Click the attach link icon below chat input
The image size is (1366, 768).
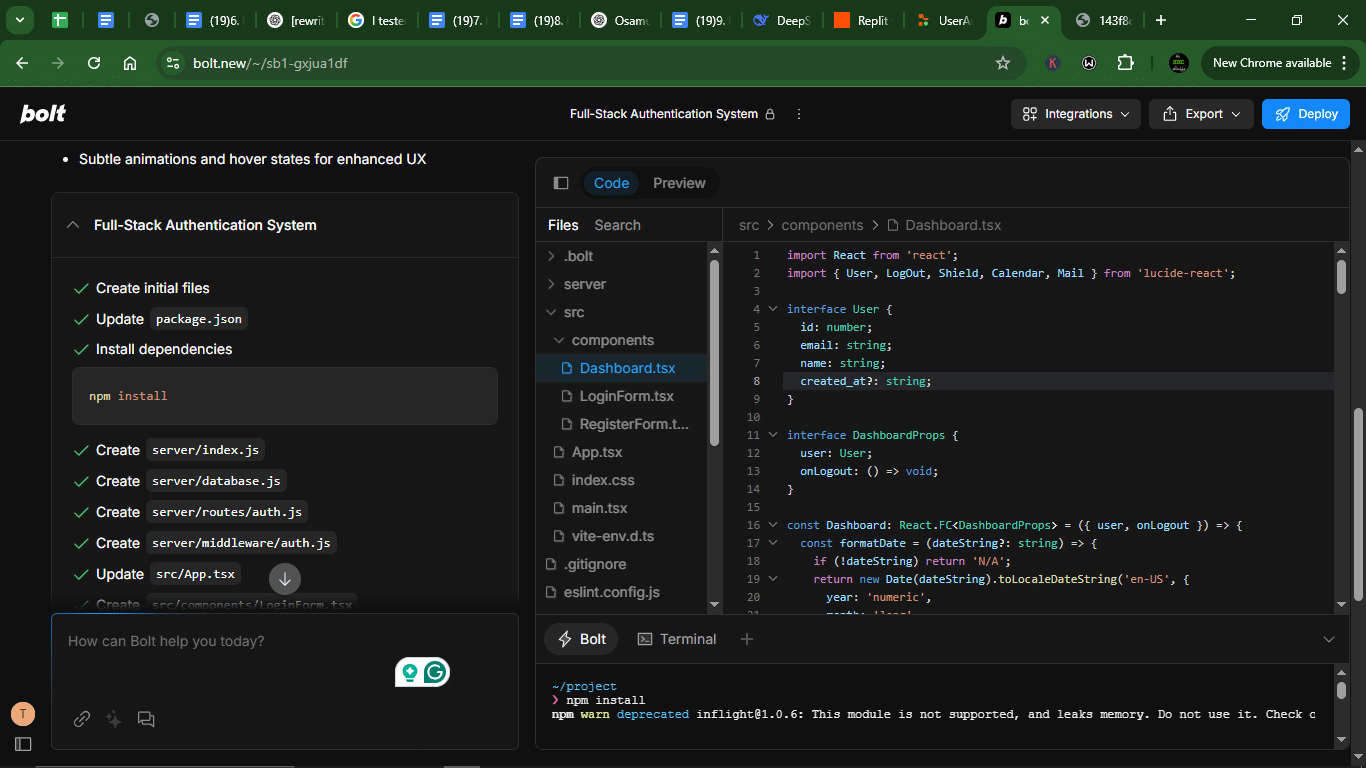pos(82,719)
